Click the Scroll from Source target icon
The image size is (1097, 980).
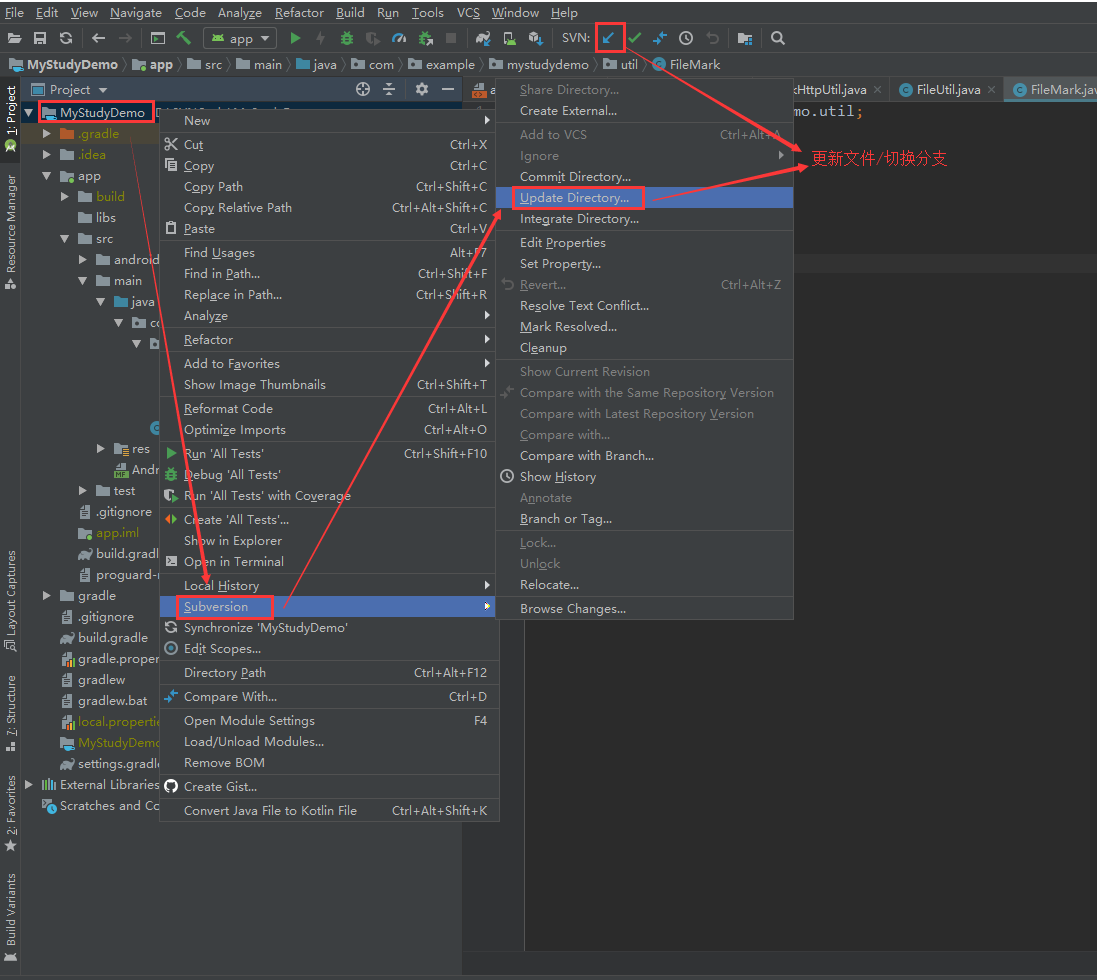pyautogui.click(x=362, y=89)
